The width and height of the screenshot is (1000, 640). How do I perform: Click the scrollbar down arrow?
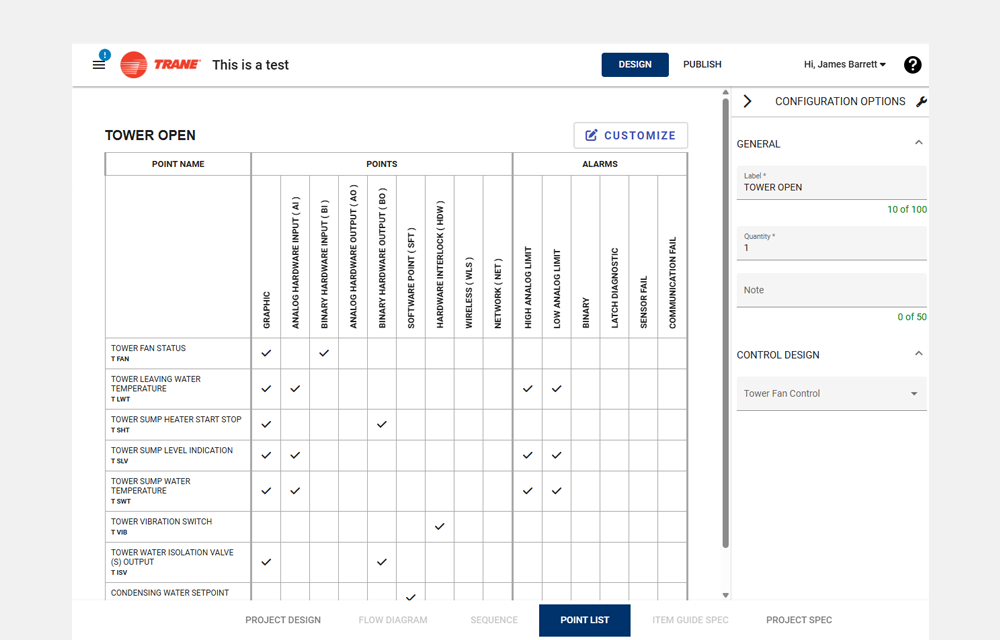click(725, 595)
